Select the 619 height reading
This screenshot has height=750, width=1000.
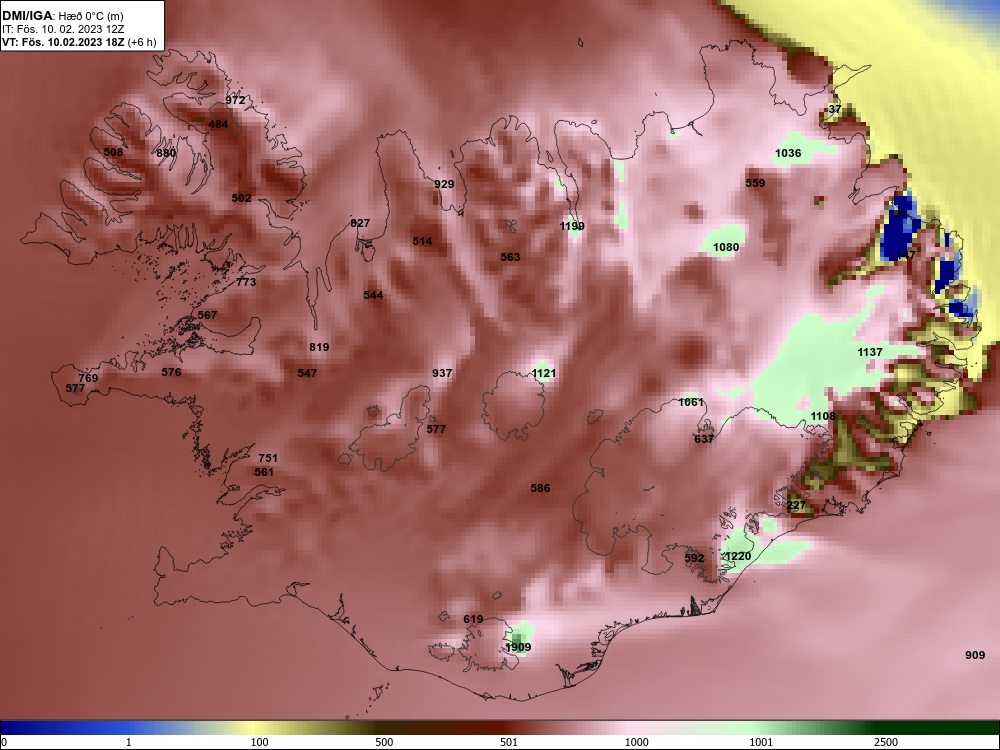[473, 619]
